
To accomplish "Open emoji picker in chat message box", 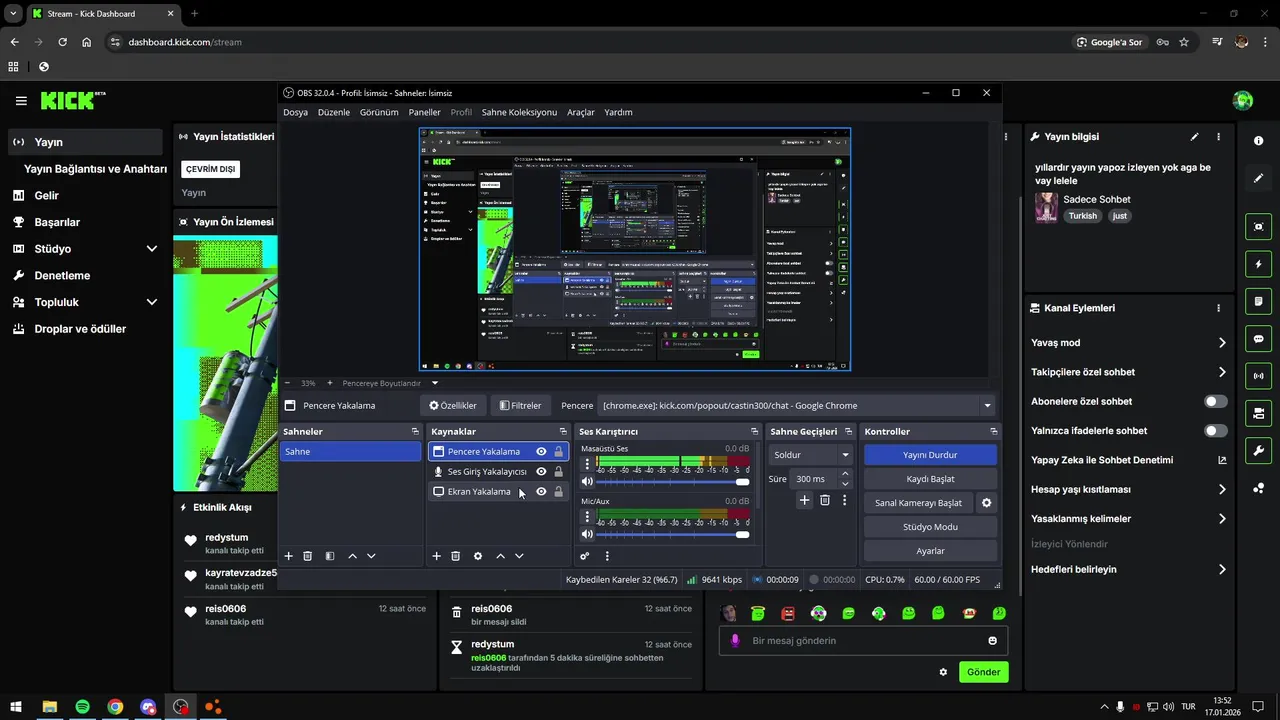I will click(993, 641).
